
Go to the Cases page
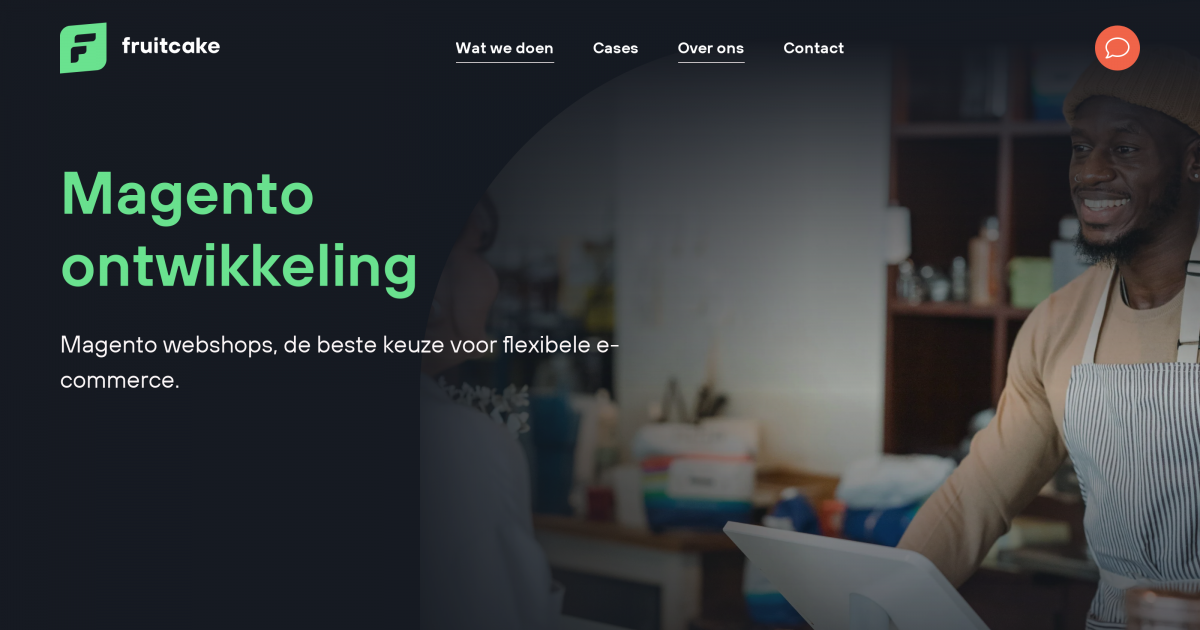point(615,48)
